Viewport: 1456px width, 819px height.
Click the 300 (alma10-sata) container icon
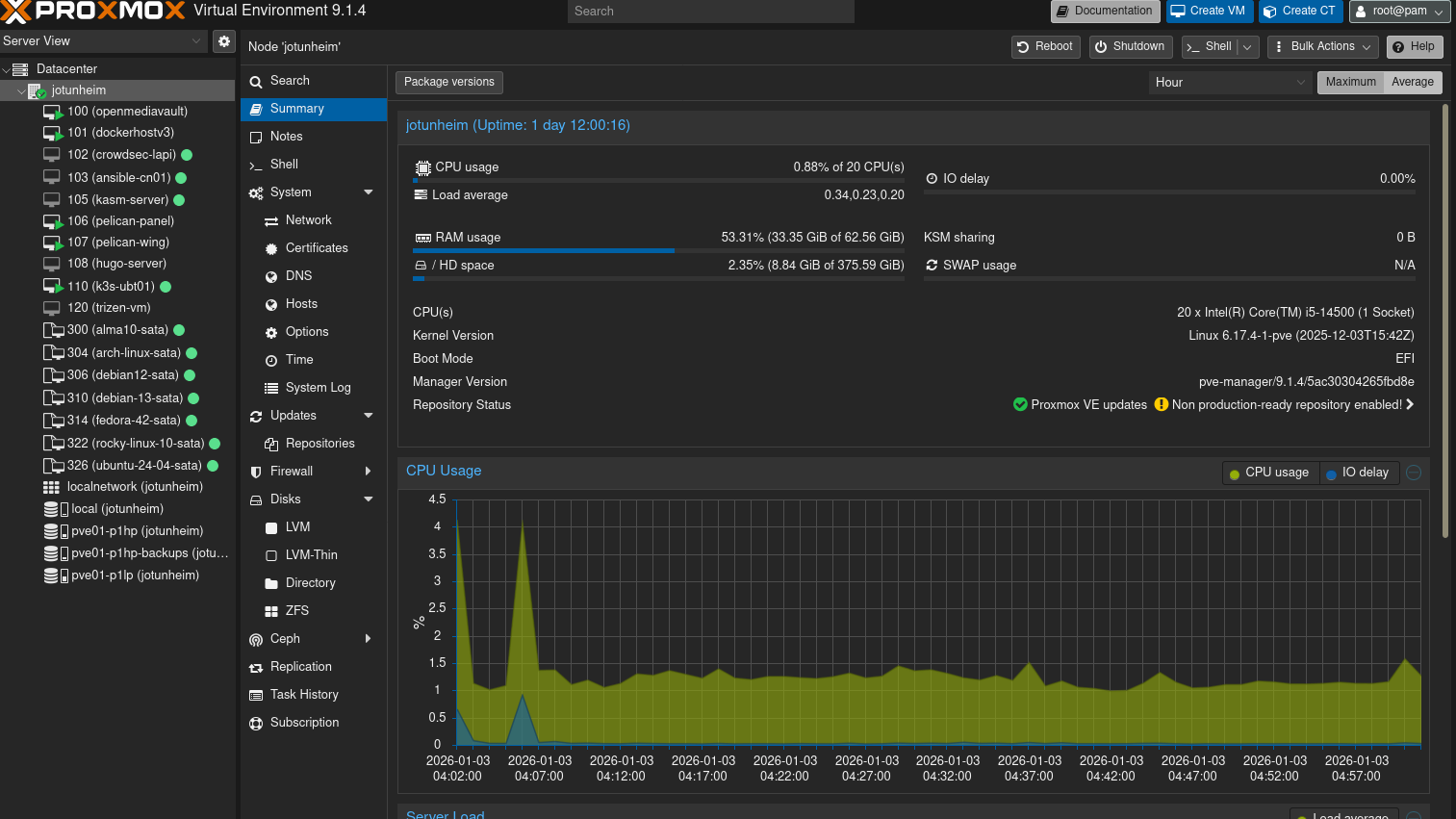[x=52, y=330]
